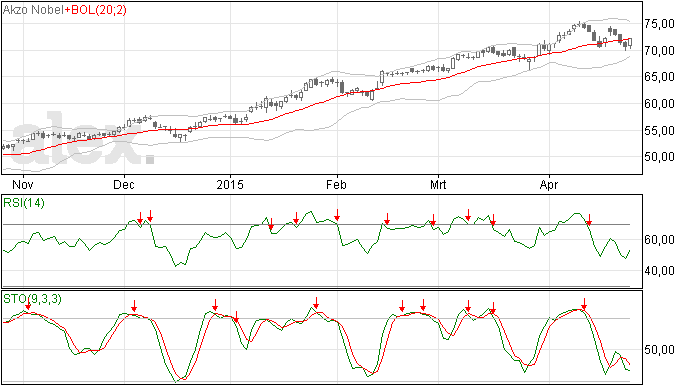Click the Nov label on time axis
Image resolution: width=690 pixels, height=387 pixels.
tap(23, 184)
